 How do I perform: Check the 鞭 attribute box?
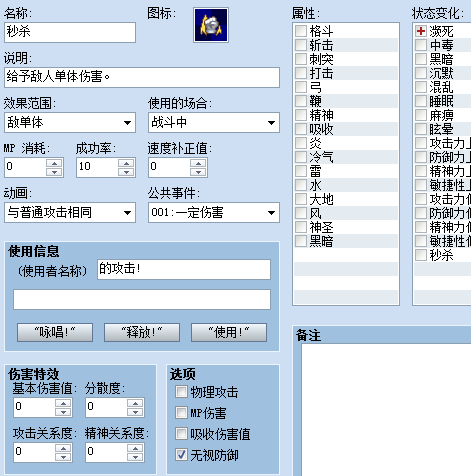pyautogui.click(x=301, y=101)
